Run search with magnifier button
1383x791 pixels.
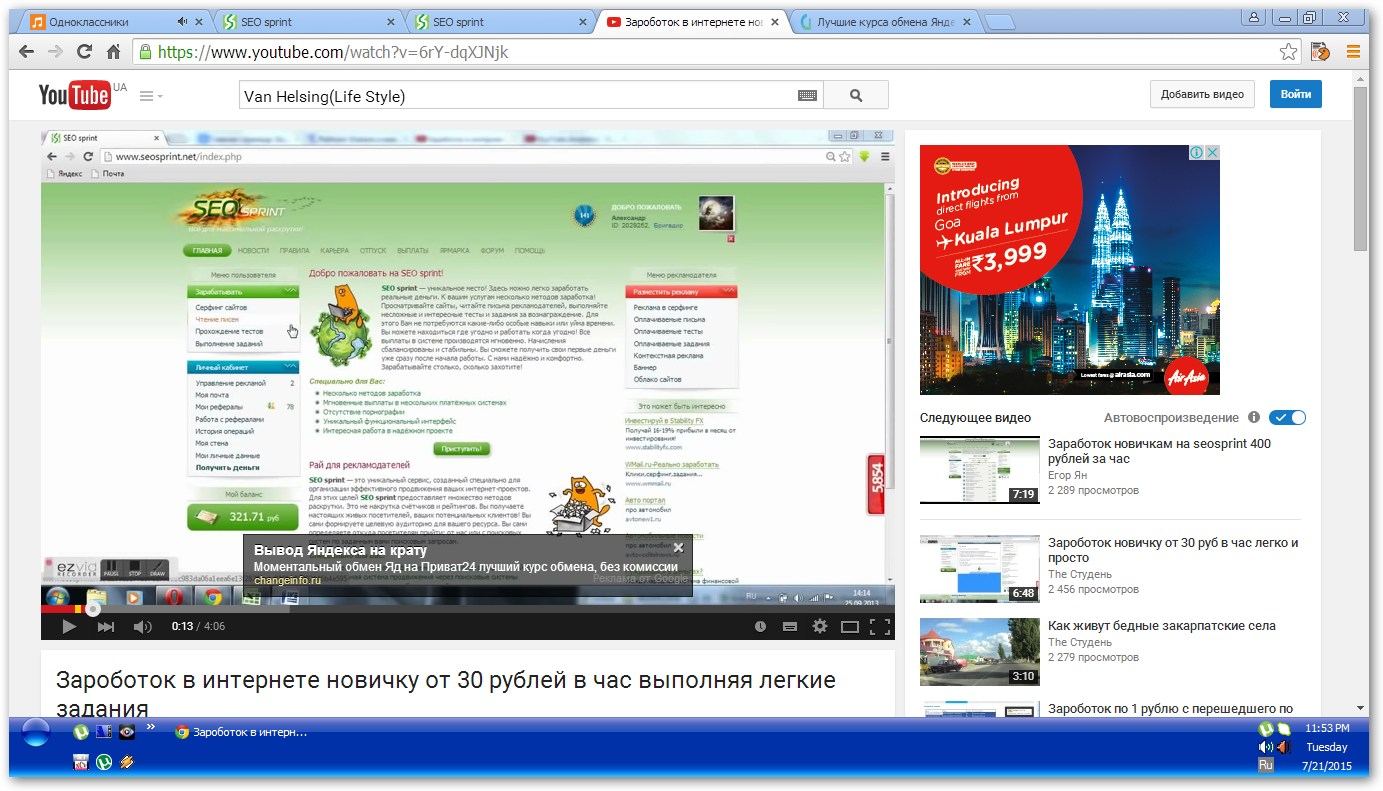tap(856, 96)
